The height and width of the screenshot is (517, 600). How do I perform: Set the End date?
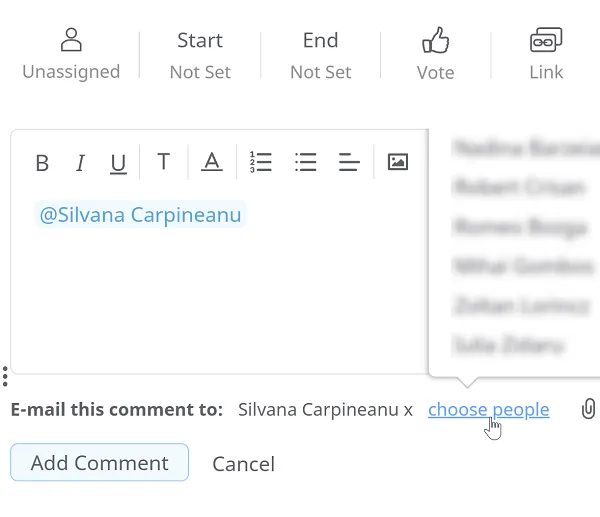321,56
